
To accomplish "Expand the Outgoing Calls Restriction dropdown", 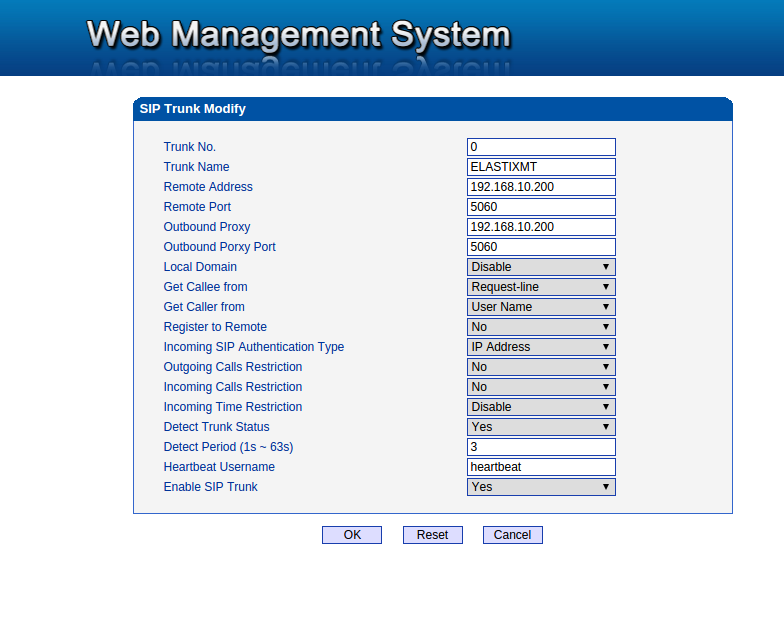I will [x=541, y=367].
